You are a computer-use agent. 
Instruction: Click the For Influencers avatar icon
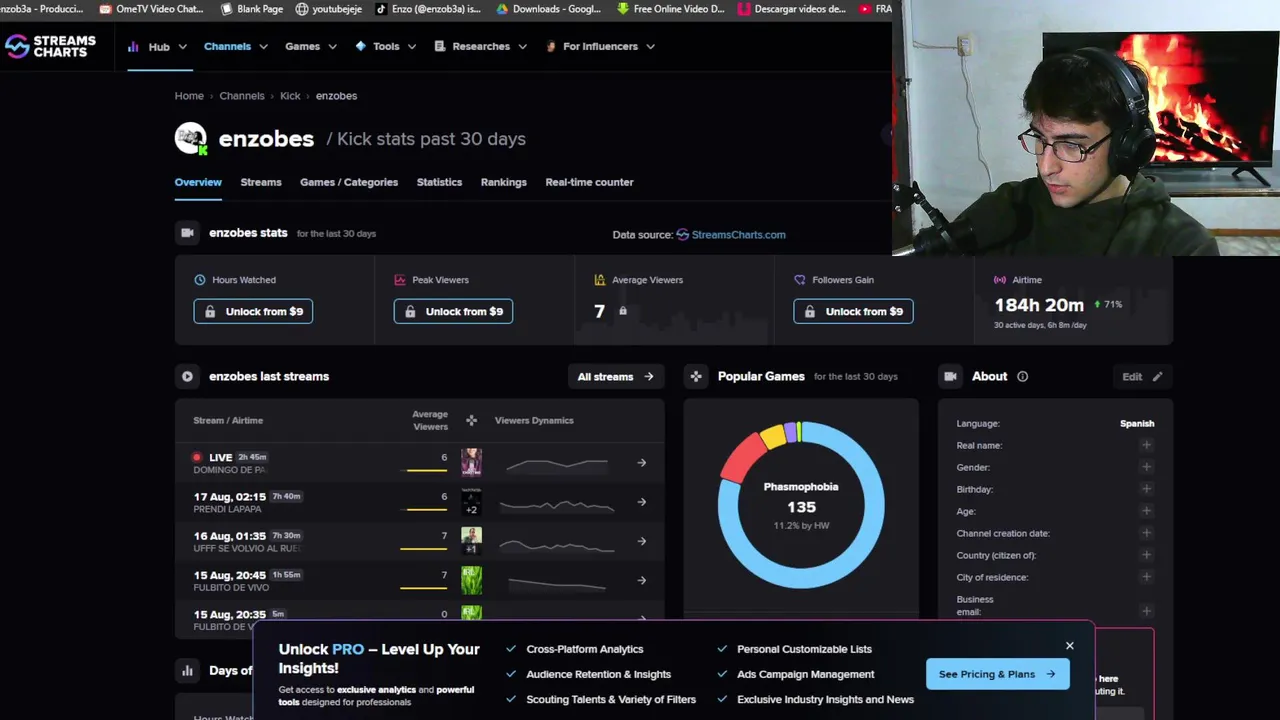point(550,46)
